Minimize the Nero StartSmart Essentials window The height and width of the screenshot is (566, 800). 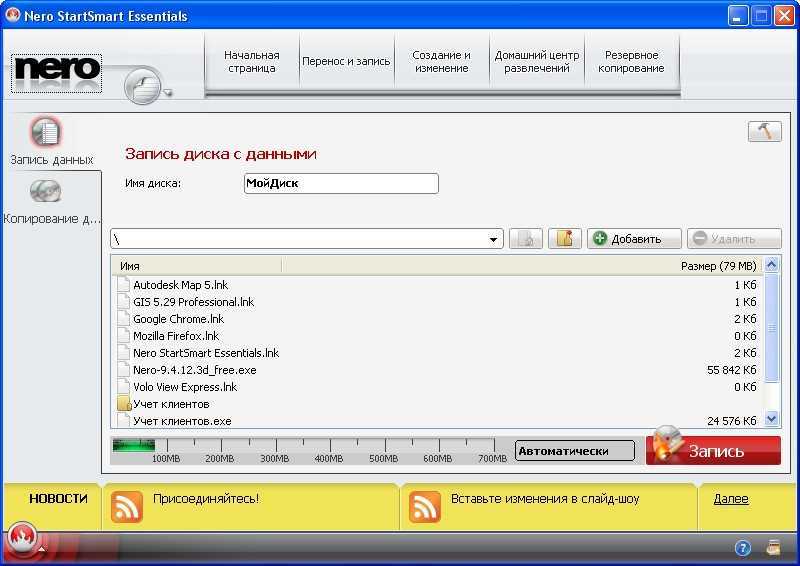[x=737, y=16]
